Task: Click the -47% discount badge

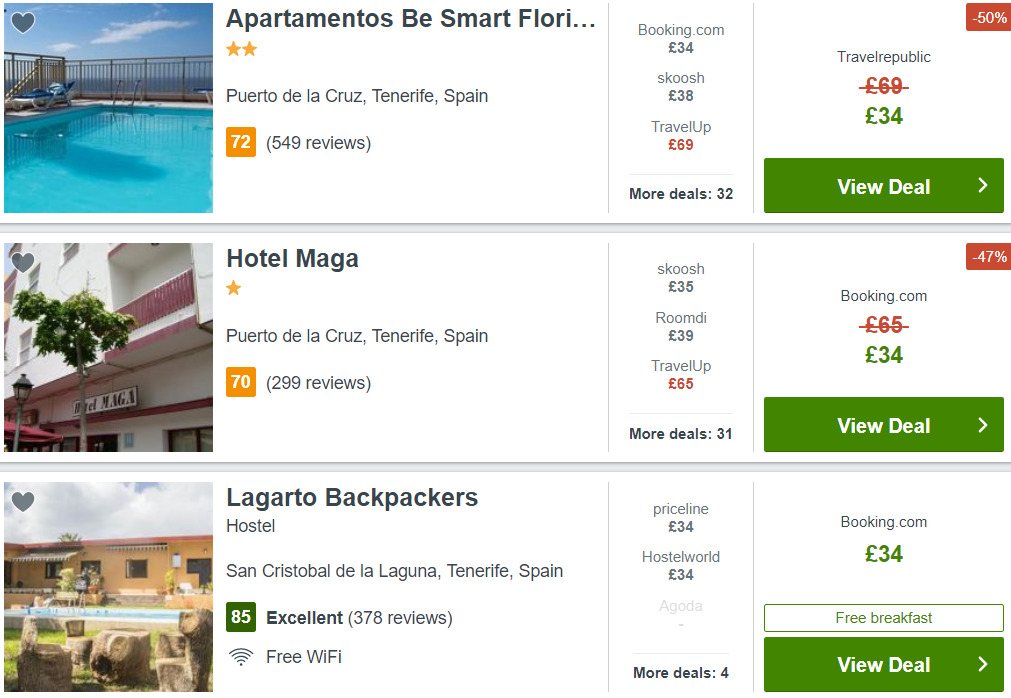Action: (988, 257)
